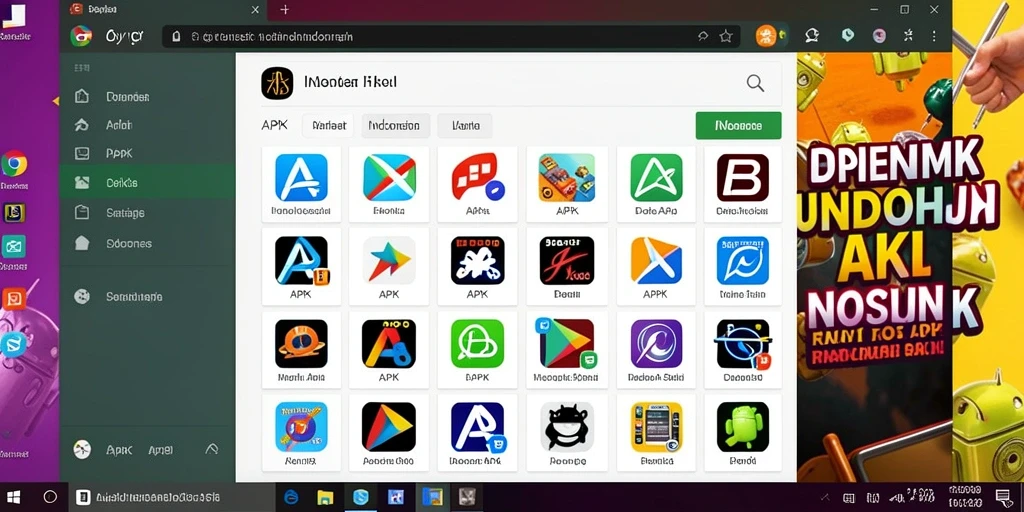Click the taskbar search box
Viewport: 1024px width, 512px height.
[171, 497]
